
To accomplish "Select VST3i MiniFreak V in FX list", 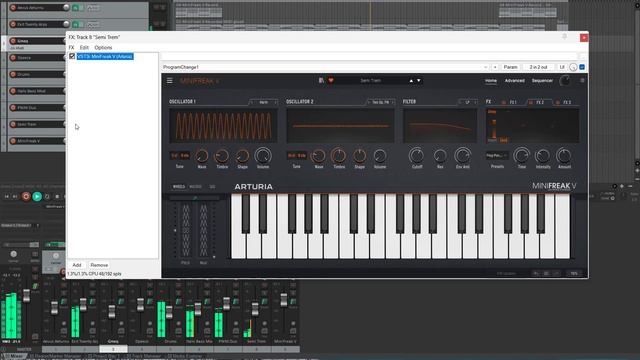I will coord(105,56).
